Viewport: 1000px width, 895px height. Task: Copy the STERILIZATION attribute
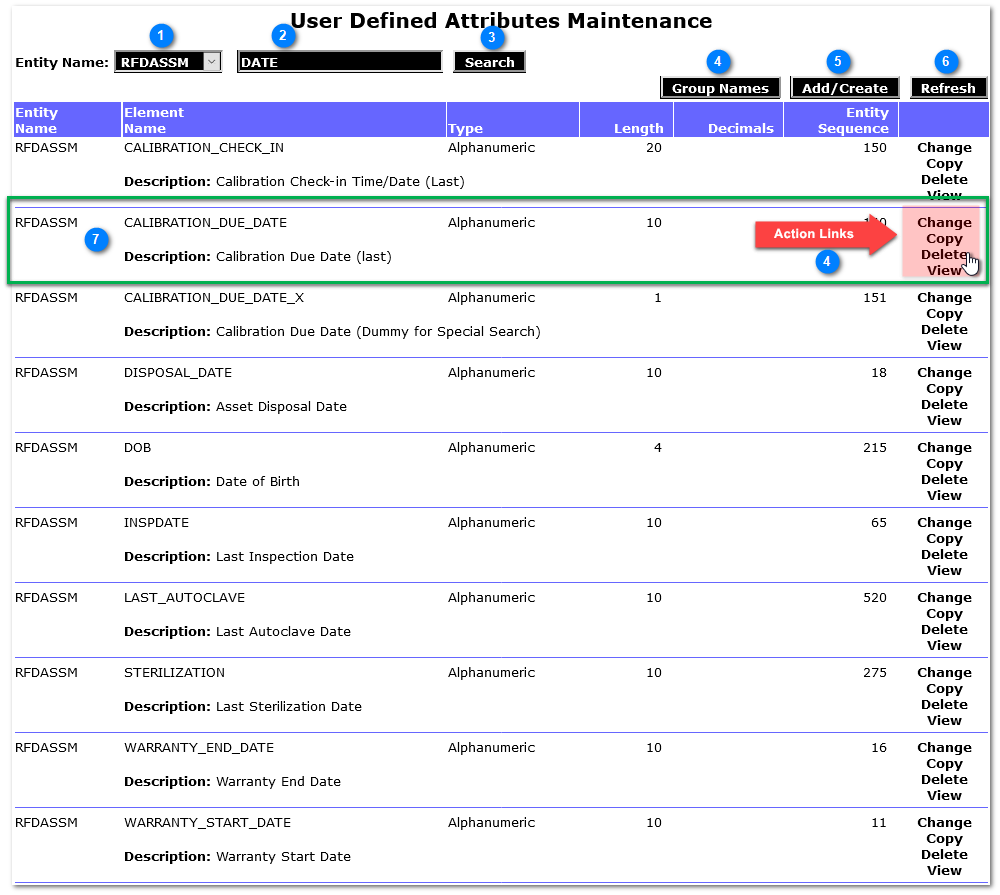pyautogui.click(x=944, y=688)
